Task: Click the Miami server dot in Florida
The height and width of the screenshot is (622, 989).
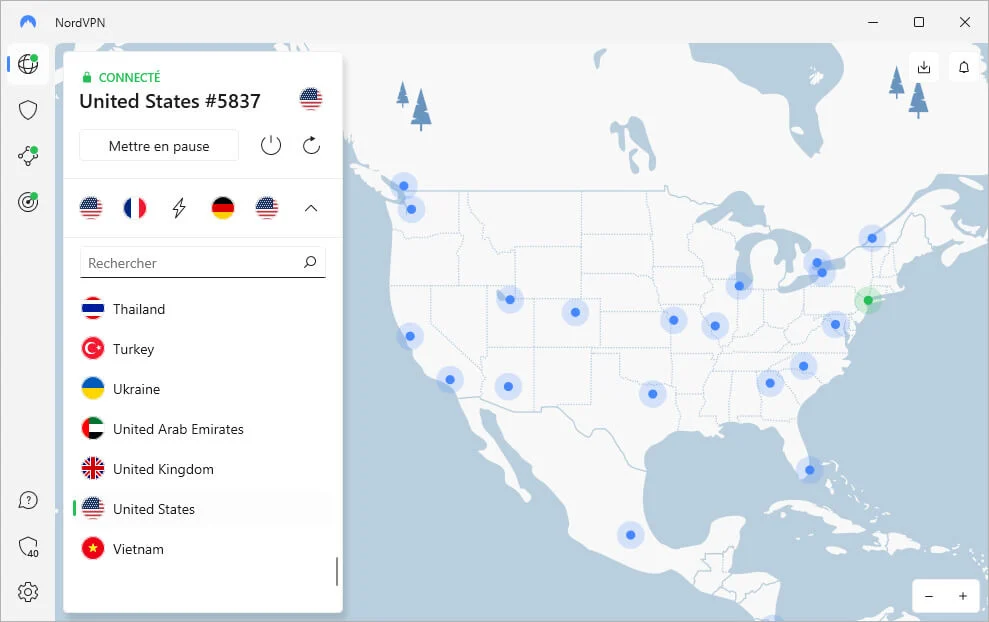Action: pyautogui.click(x=810, y=470)
